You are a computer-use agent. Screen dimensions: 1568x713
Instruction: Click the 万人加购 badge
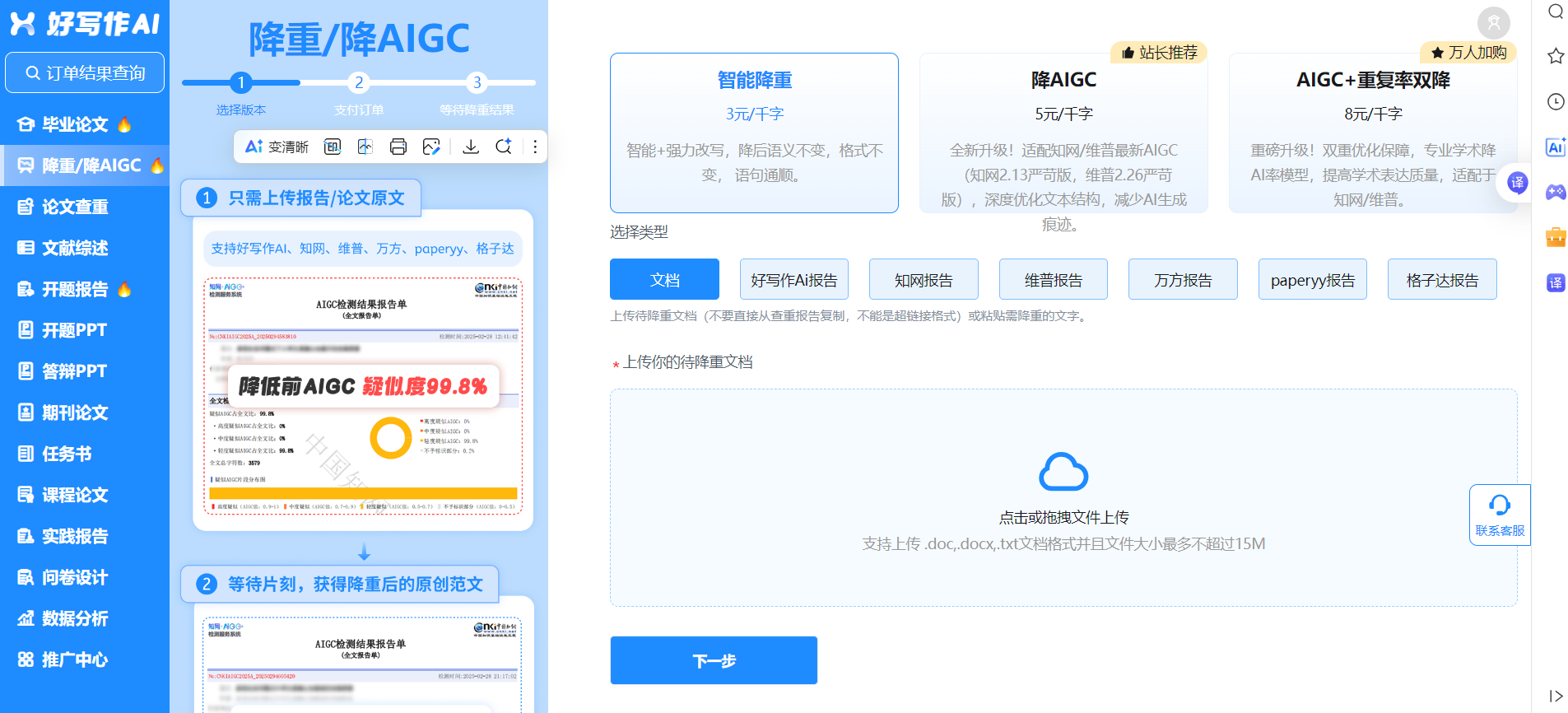(x=1468, y=53)
